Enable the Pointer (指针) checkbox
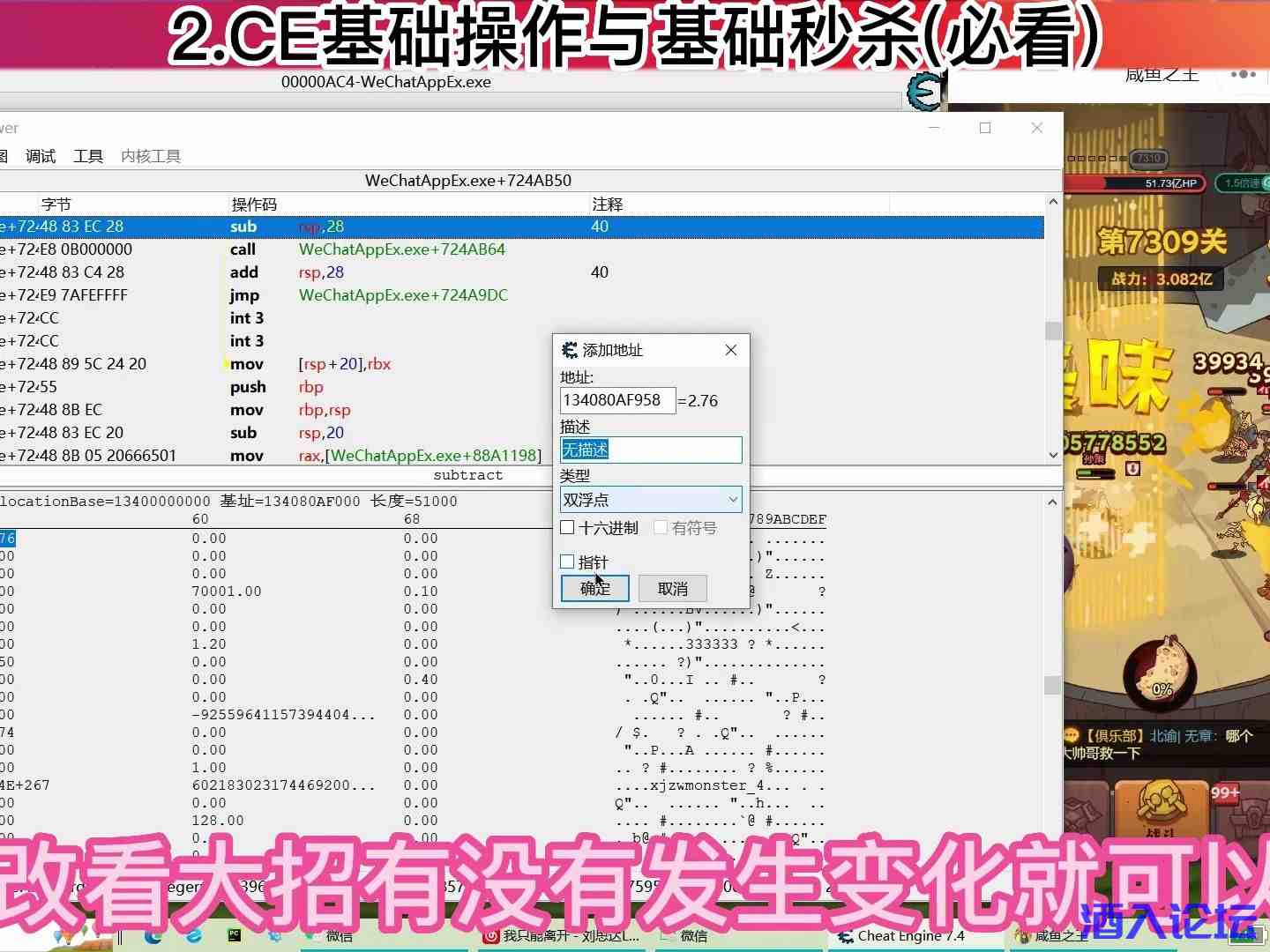 [x=568, y=562]
